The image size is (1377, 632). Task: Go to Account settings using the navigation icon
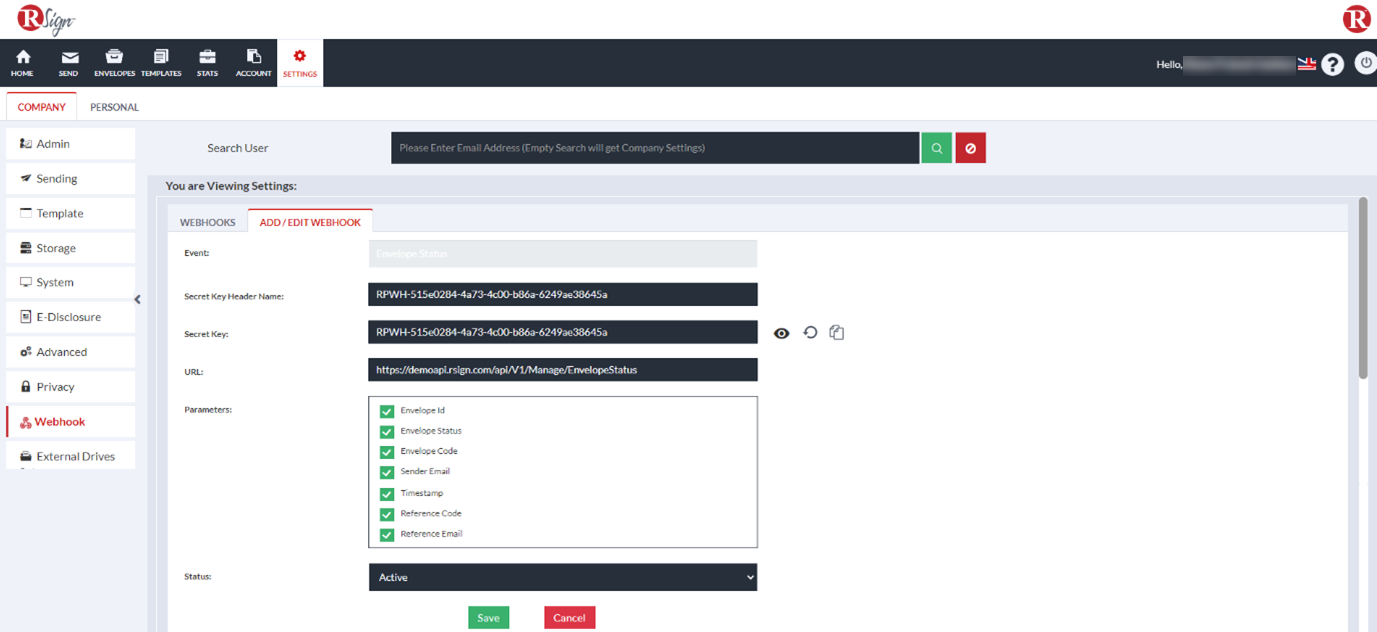(253, 62)
